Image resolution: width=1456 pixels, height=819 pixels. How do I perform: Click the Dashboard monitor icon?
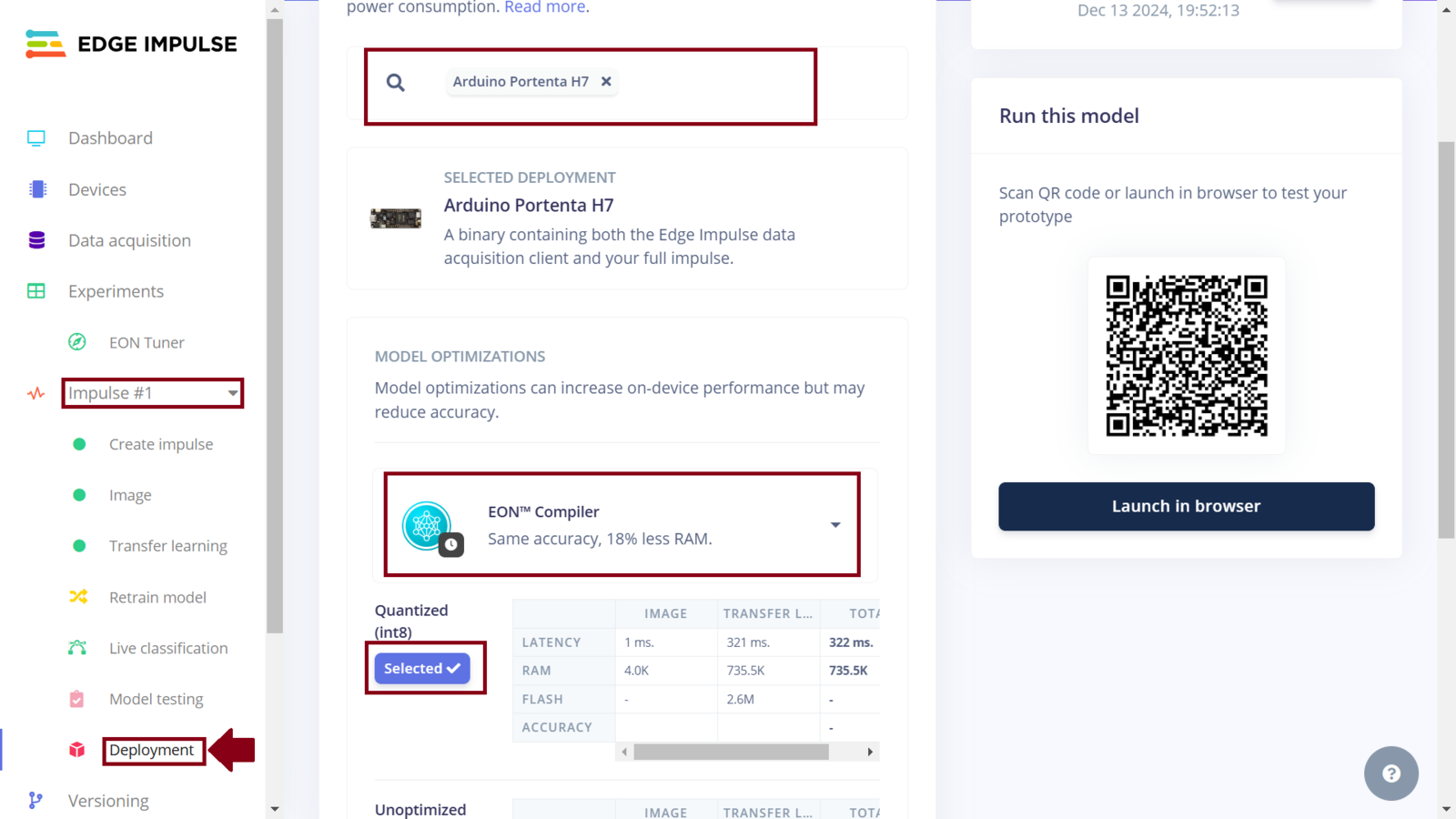(x=36, y=138)
